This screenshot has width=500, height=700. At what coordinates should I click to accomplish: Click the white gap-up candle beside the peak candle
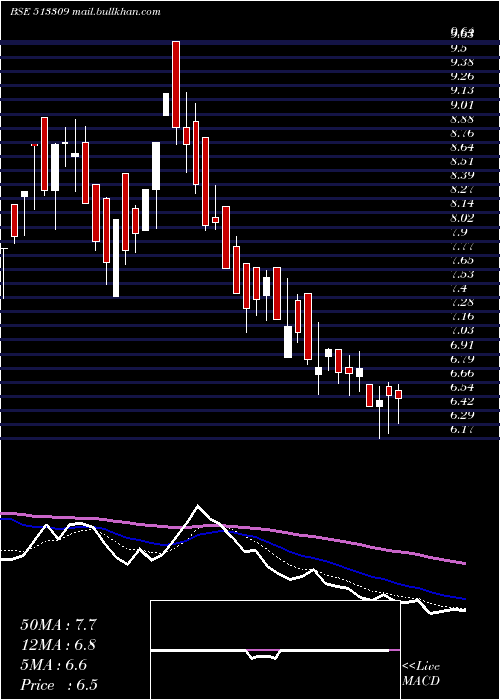click(x=166, y=104)
